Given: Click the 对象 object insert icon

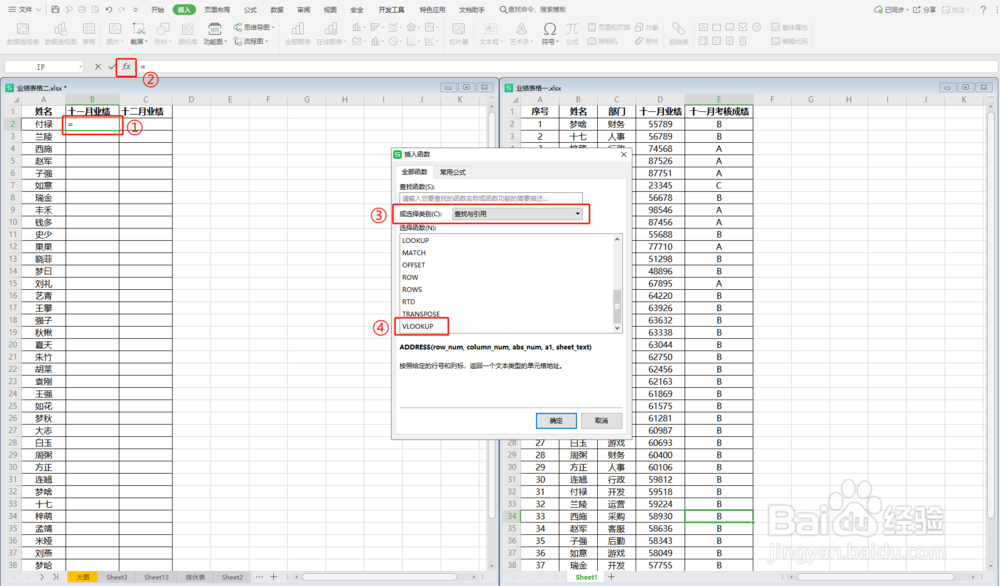Looking at the screenshot, I should click(x=647, y=27).
